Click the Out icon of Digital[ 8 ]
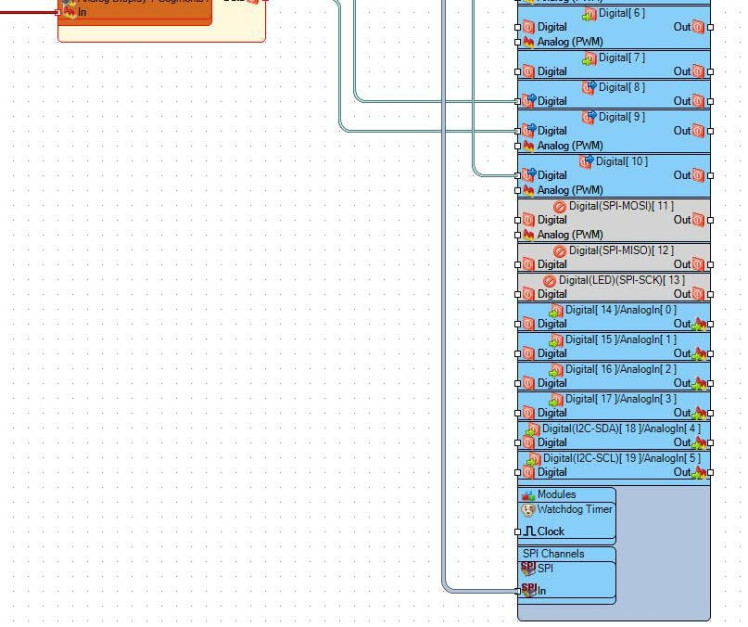This screenshot has width=748, height=627. point(698,101)
